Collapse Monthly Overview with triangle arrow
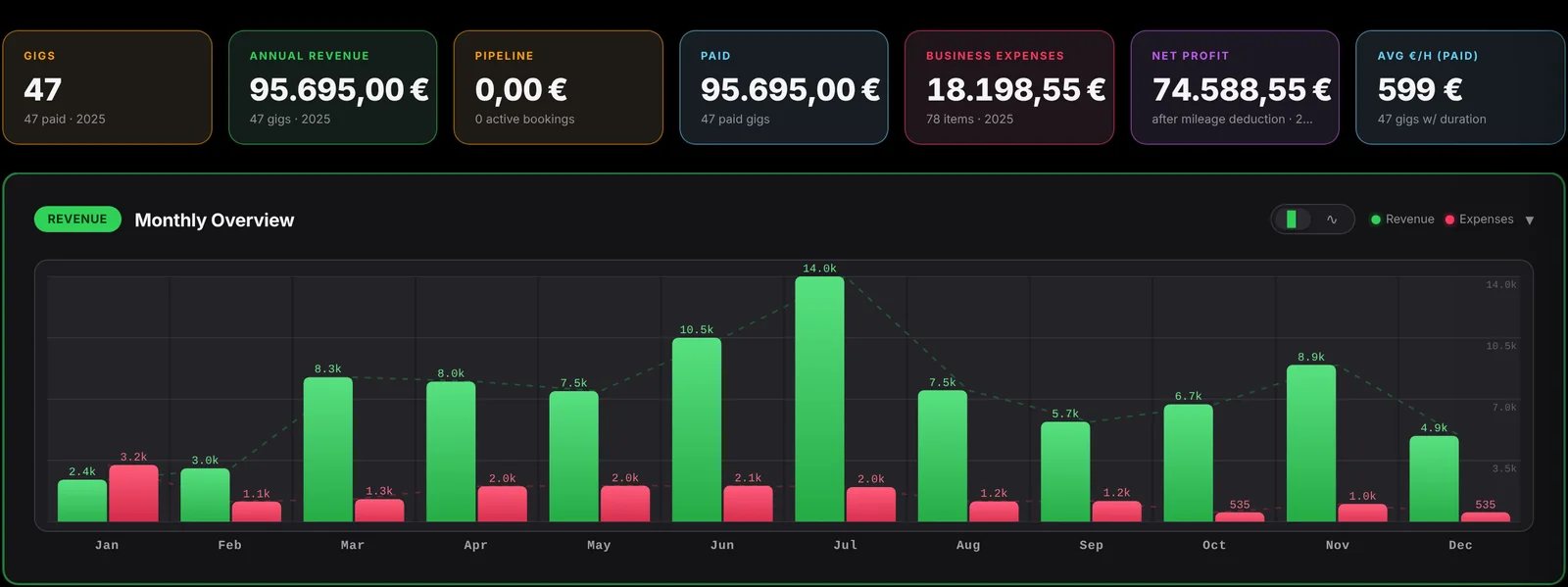This screenshot has width=1568, height=587. tap(1529, 220)
